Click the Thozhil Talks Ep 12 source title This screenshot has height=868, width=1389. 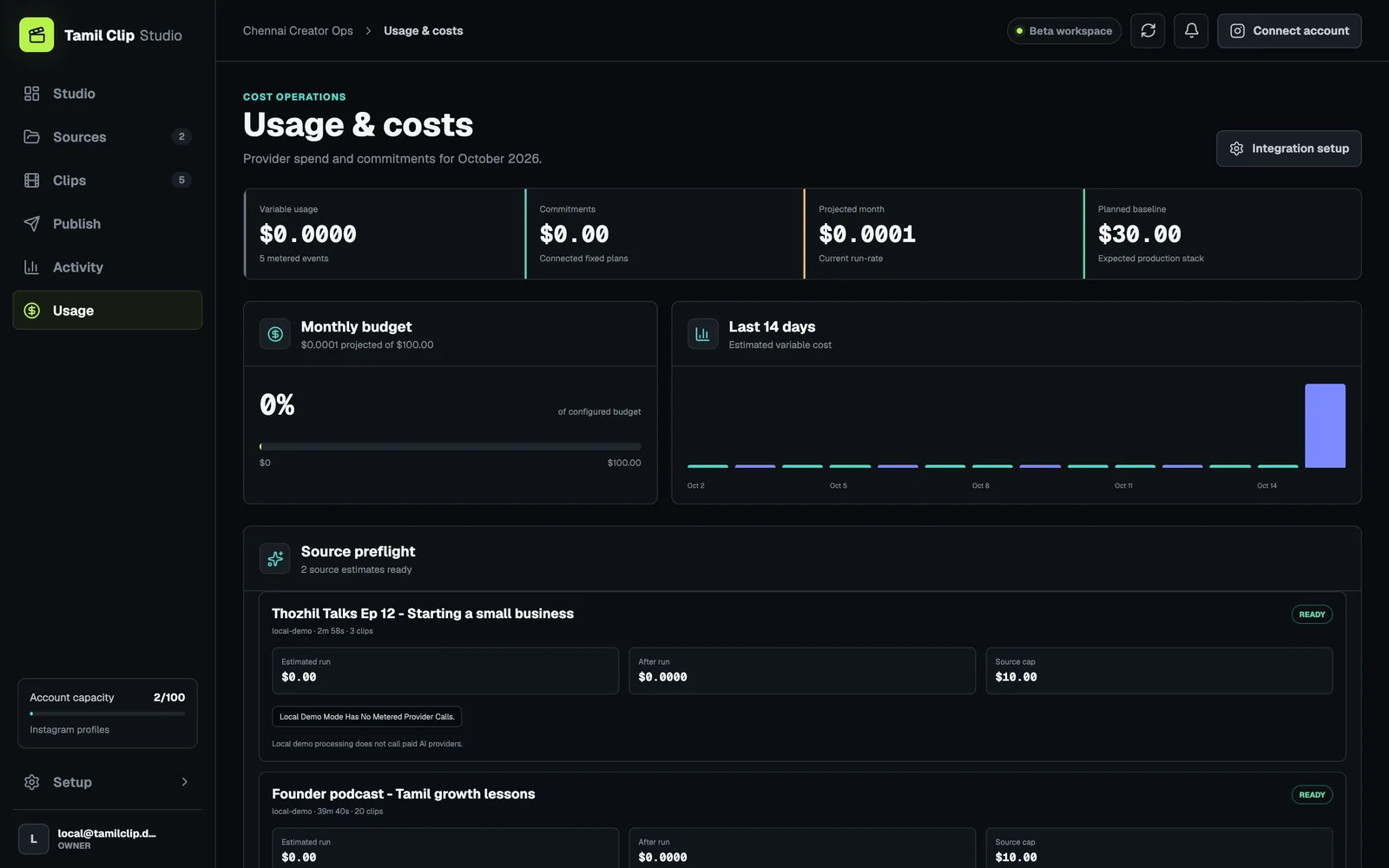423,614
